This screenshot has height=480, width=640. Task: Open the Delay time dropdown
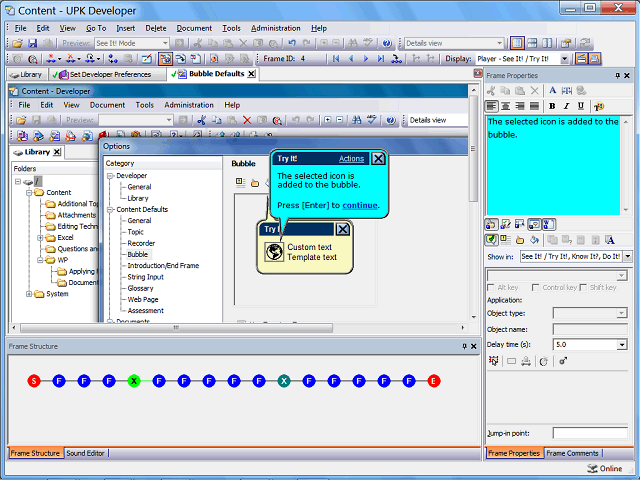tap(621, 345)
